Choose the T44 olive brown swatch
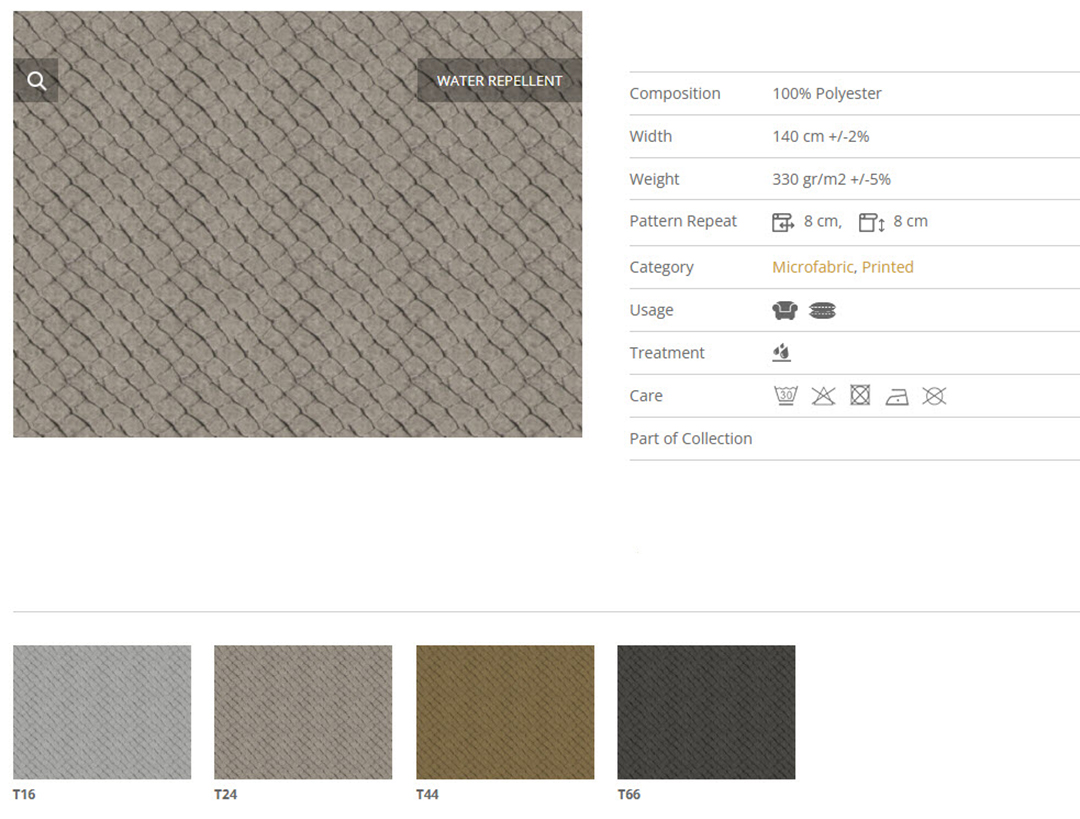1080x819 pixels. pos(505,712)
